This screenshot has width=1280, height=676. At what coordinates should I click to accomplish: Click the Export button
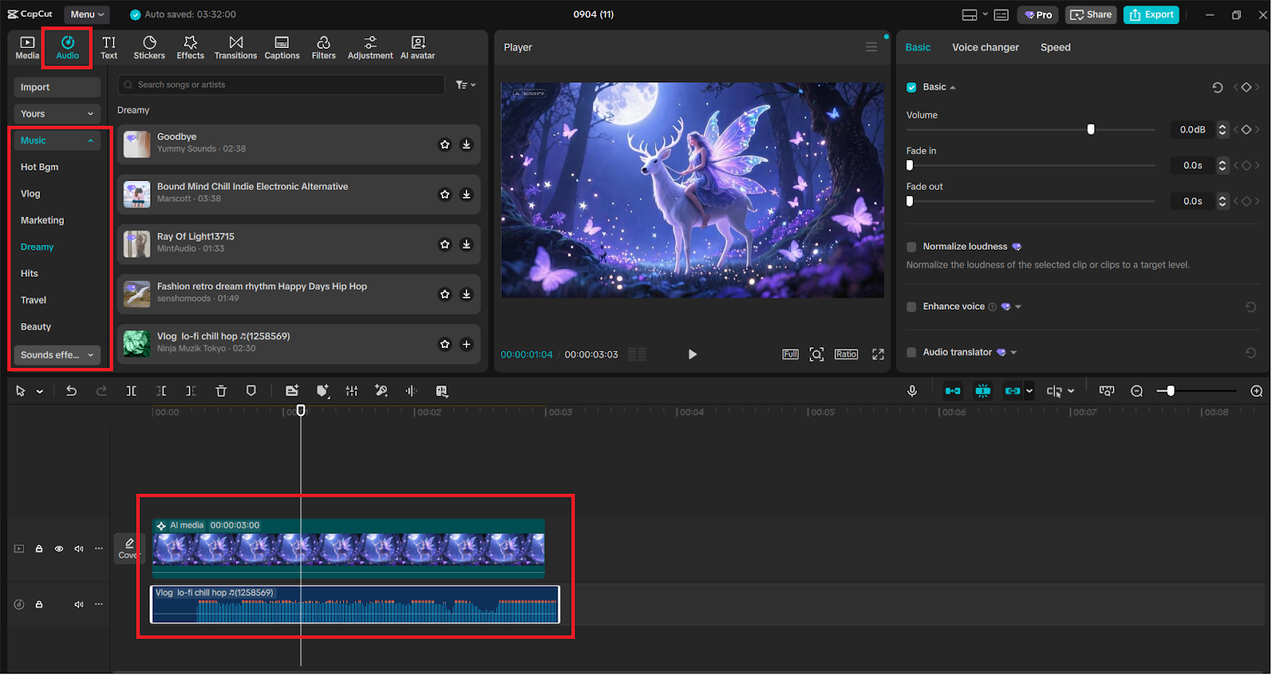1151,15
